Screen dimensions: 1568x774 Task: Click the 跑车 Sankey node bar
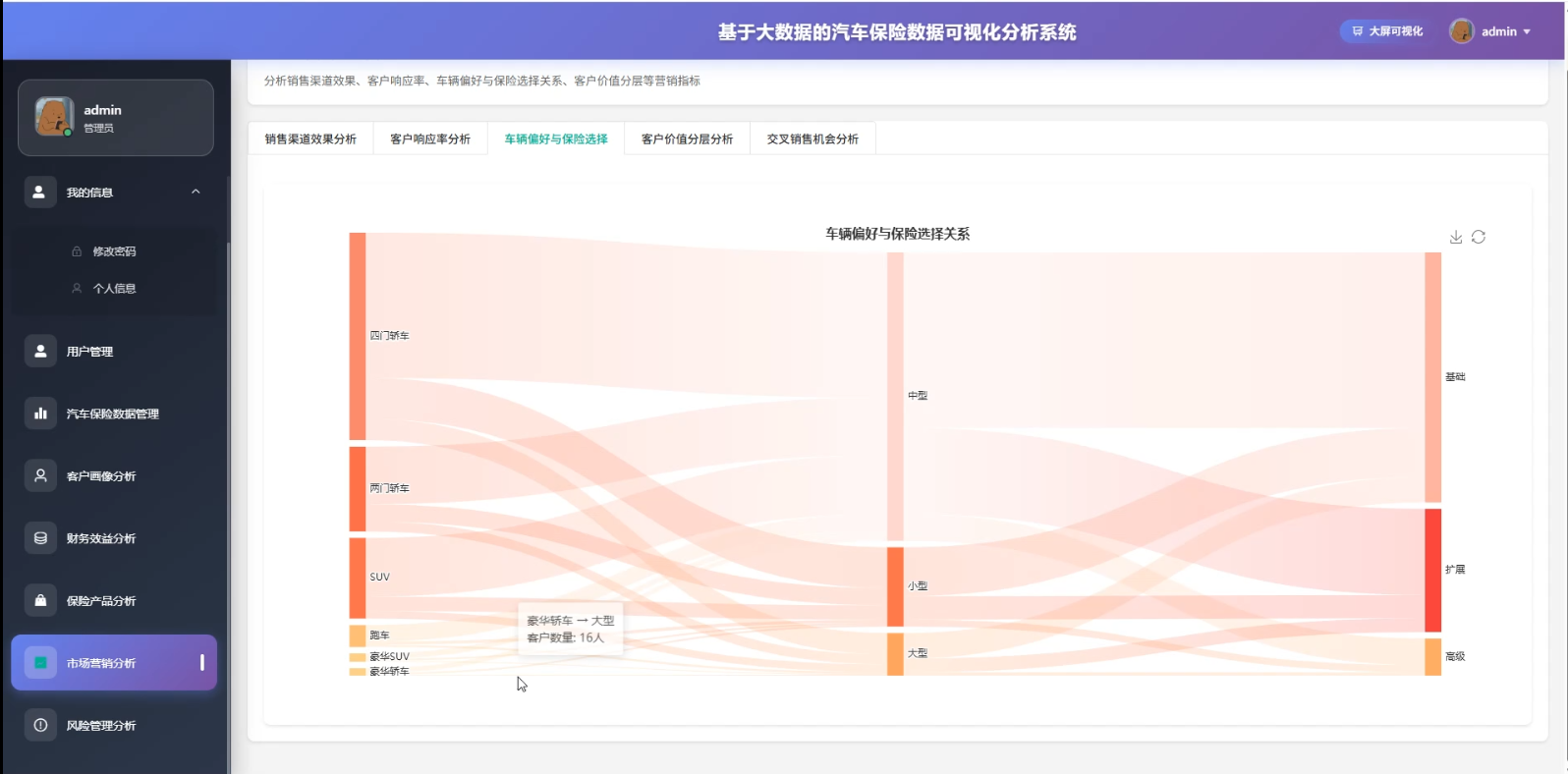[x=358, y=636]
